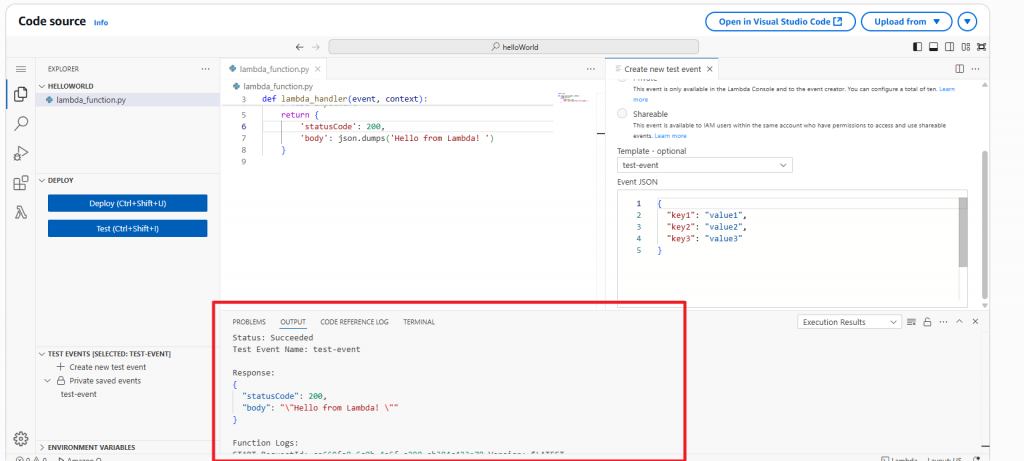The height and width of the screenshot is (461, 1024).
Task: Open lambda_function.py in the Explorer tree
Action: tap(91, 100)
